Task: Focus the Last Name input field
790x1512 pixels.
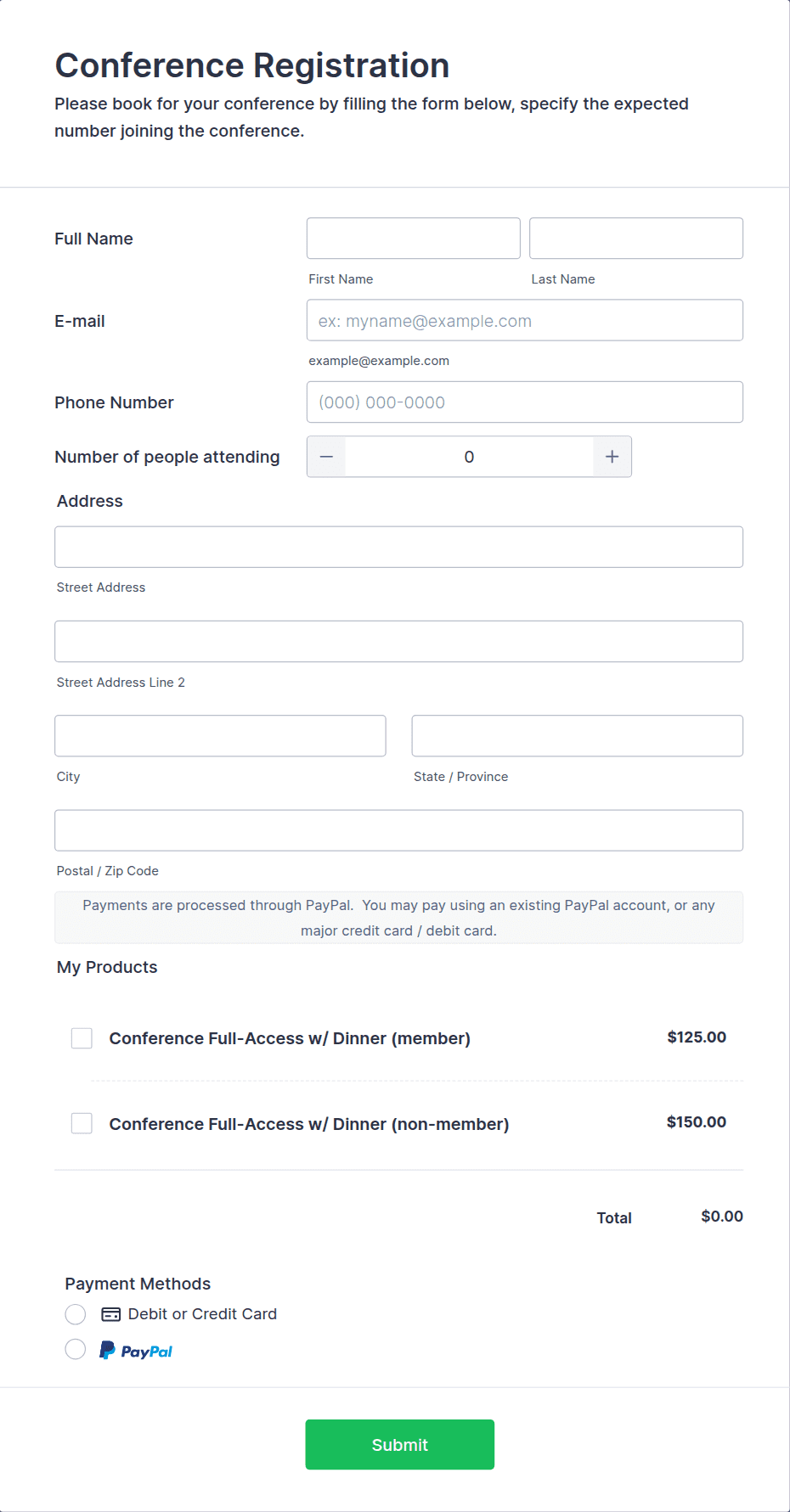Action: click(x=635, y=238)
